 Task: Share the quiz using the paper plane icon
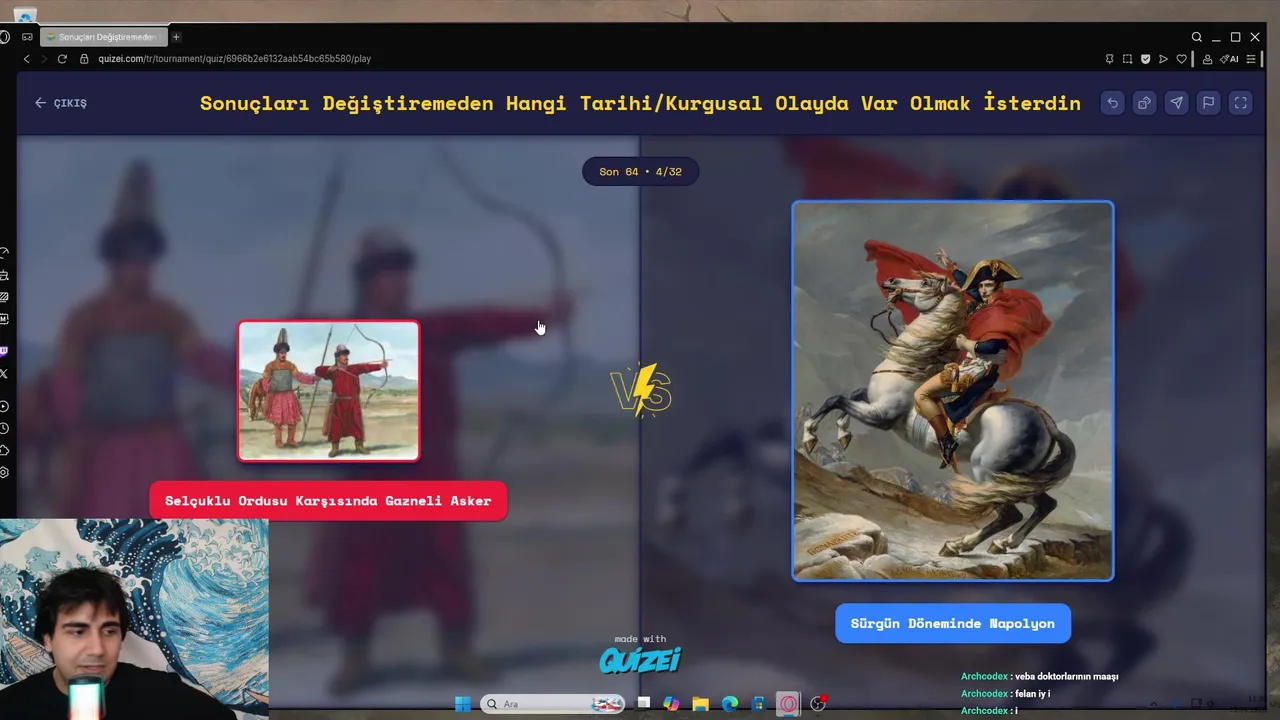tap(1176, 103)
